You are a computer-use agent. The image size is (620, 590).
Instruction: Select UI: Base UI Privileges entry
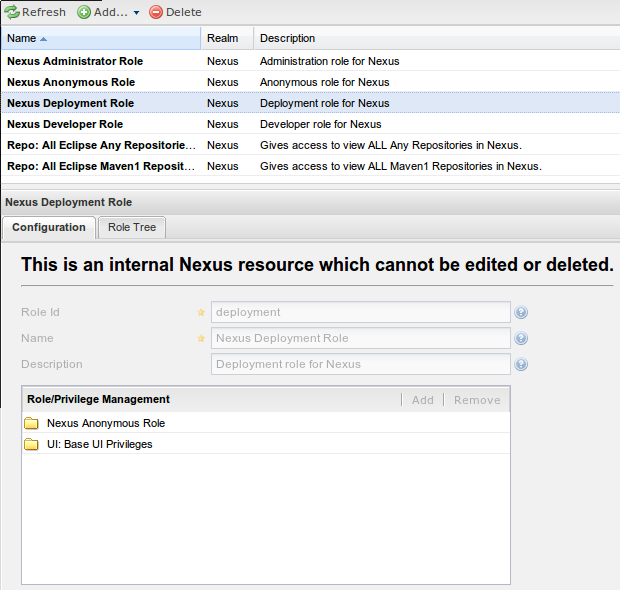[x=266, y=444]
